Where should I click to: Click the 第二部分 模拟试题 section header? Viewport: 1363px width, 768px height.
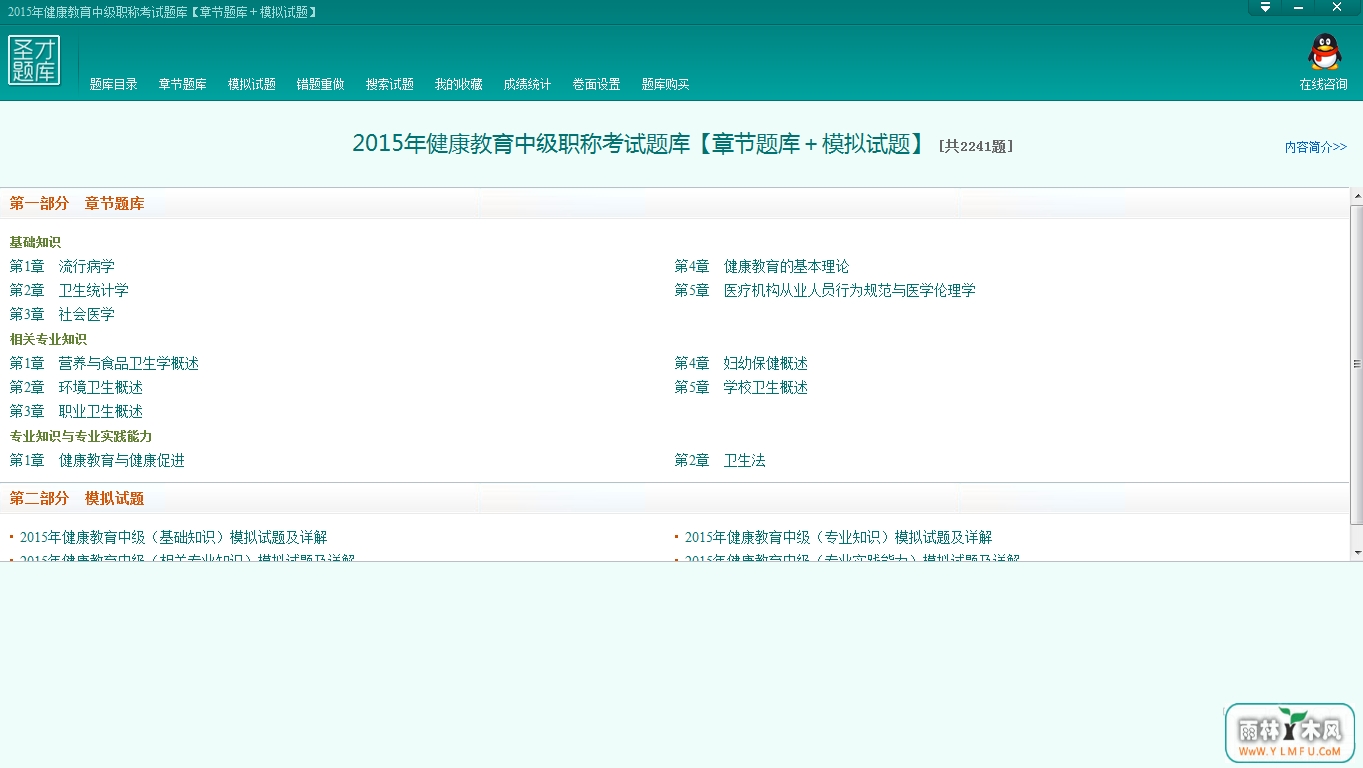pyautogui.click(x=77, y=498)
